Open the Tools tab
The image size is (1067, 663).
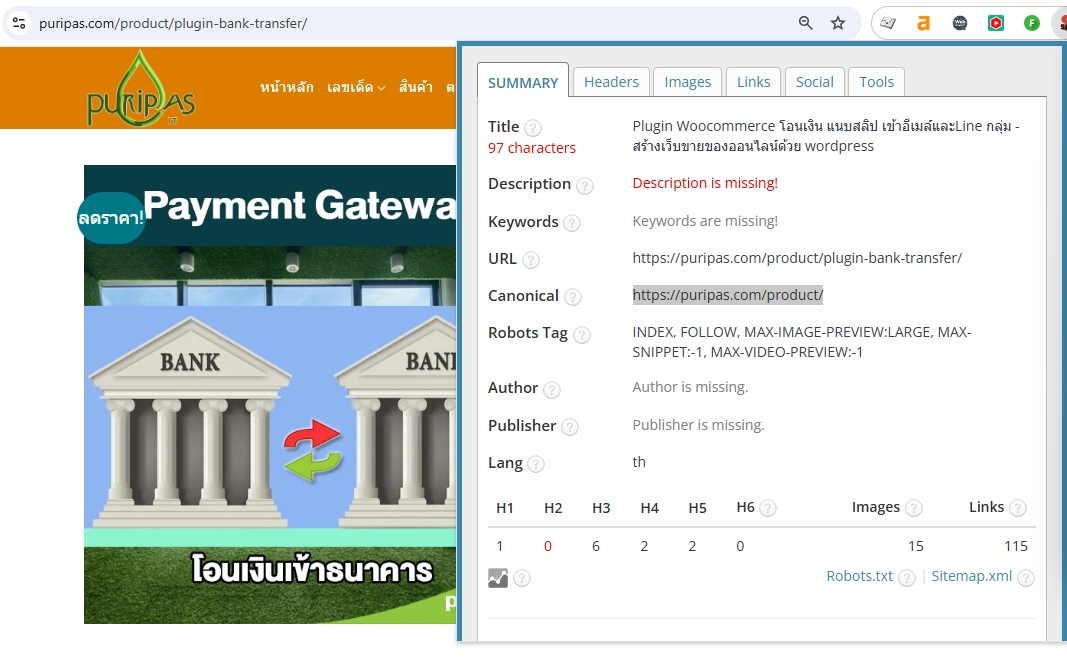pos(877,82)
